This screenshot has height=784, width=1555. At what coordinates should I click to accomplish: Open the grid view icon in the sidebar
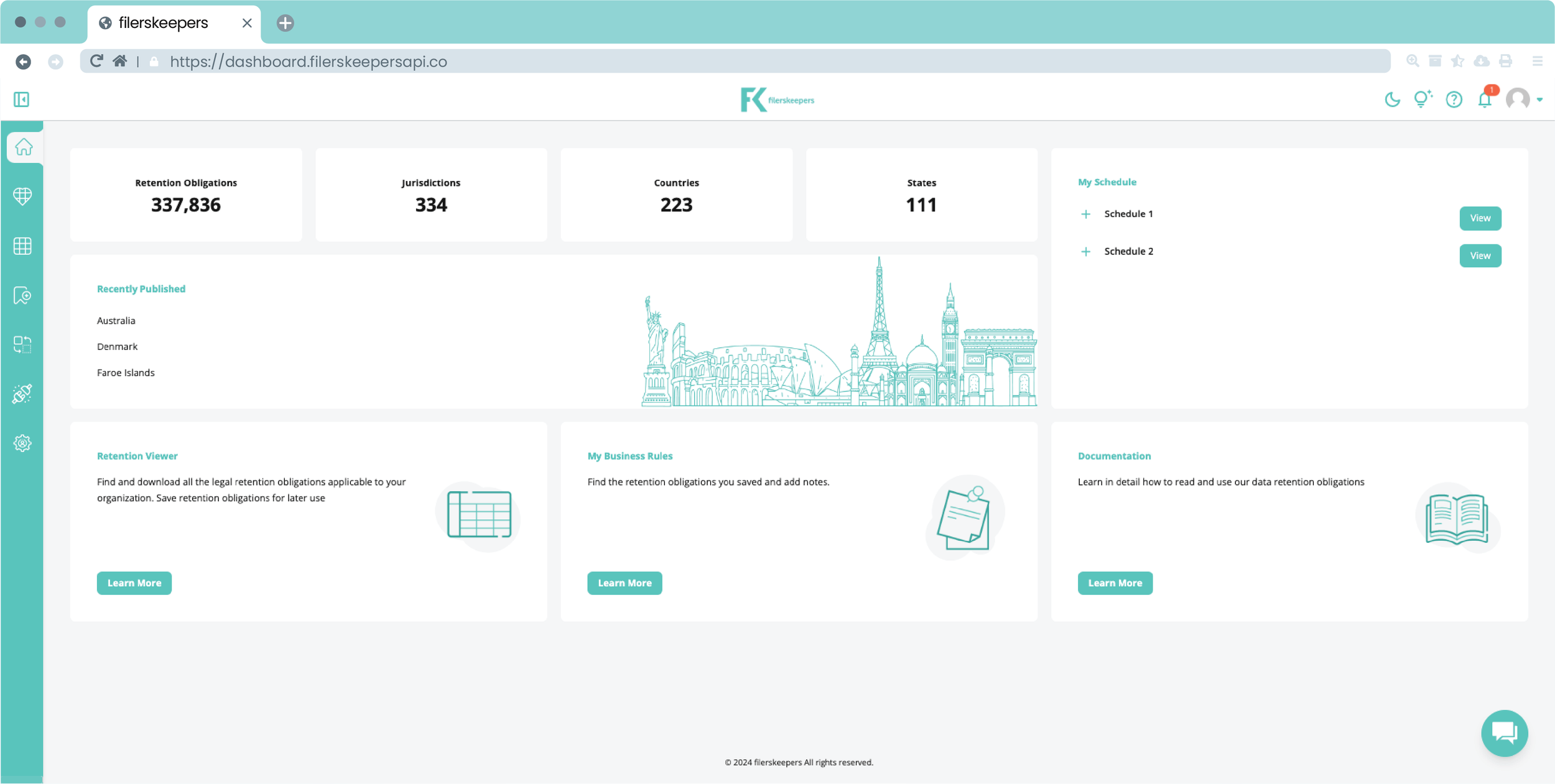(22, 246)
